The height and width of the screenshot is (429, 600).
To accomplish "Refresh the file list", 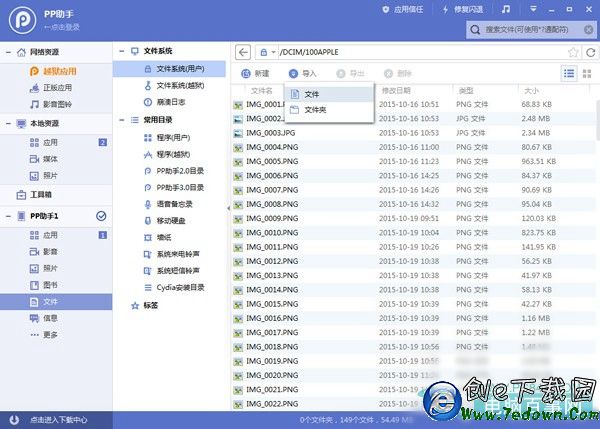I will pyautogui.click(x=590, y=52).
